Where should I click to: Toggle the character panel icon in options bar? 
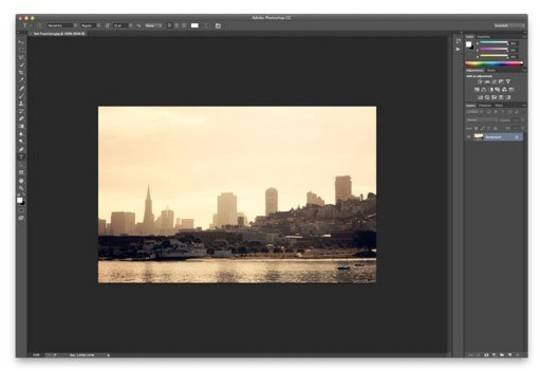point(218,25)
